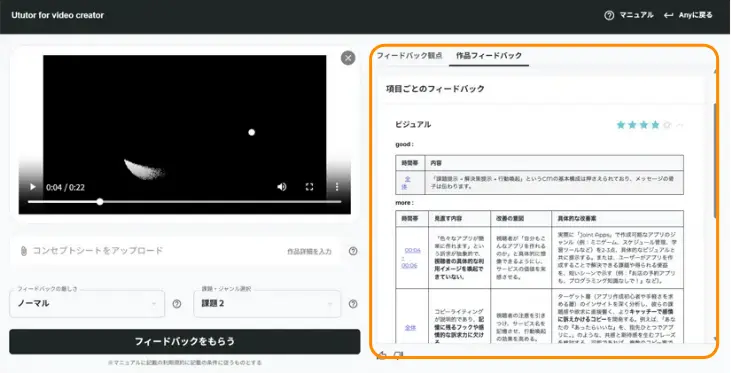Collapse ビジュアル section using chevron
This screenshot has width=731, height=374.
pos(680,125)
